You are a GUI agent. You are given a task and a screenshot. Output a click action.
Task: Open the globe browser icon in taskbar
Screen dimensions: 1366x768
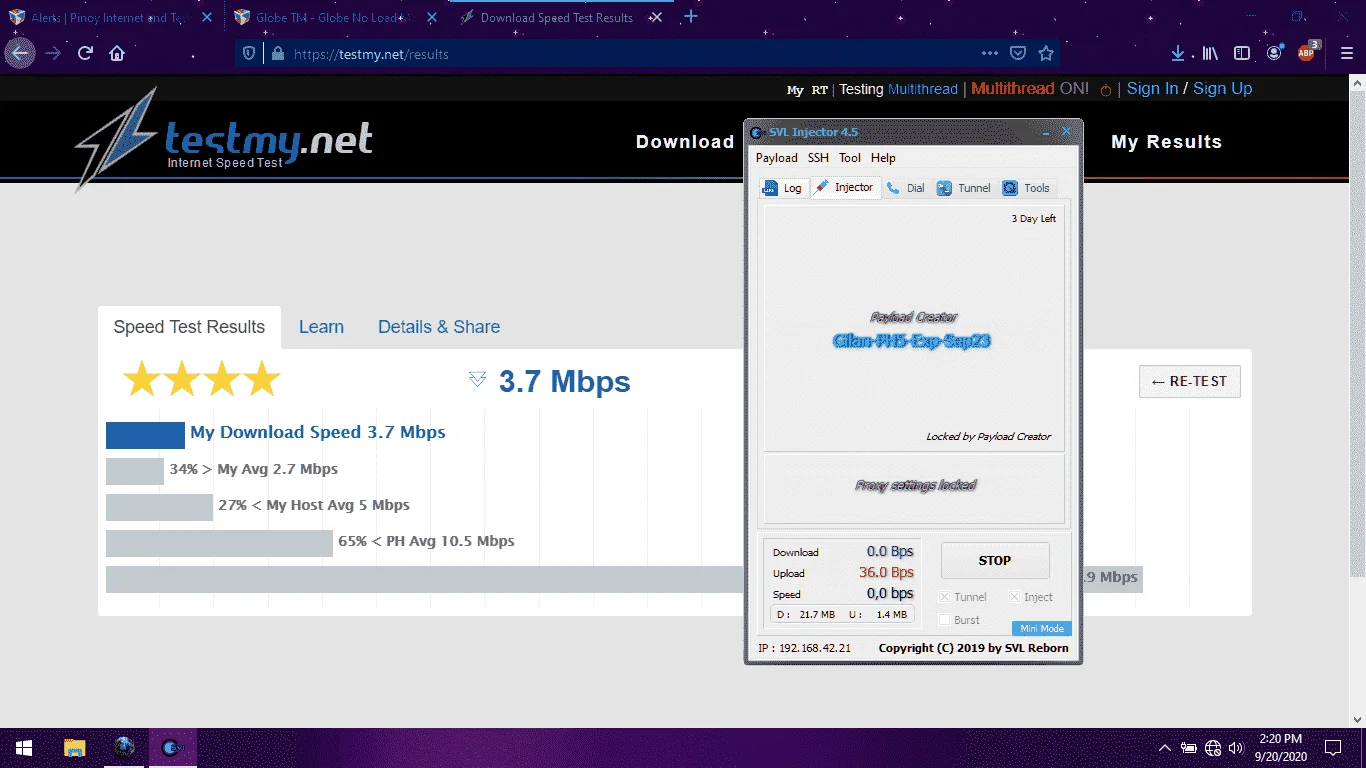(124, 748)
